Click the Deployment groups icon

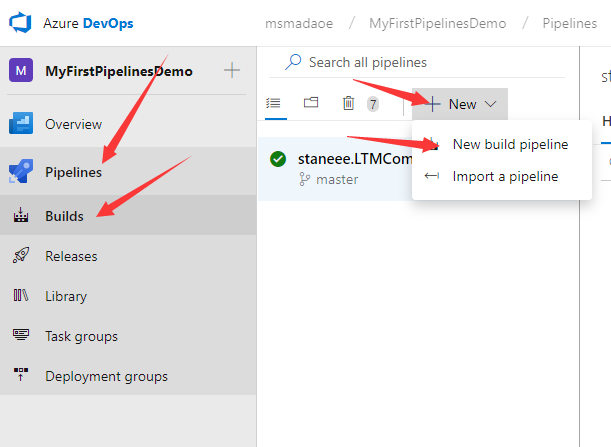[x=21, y=374]
